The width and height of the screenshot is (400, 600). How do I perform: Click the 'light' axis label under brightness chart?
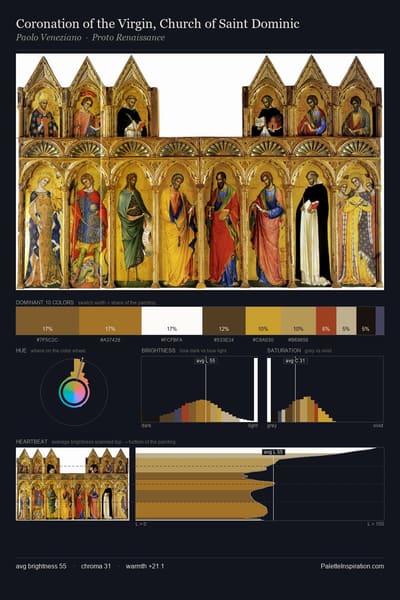tap(253, 426)
